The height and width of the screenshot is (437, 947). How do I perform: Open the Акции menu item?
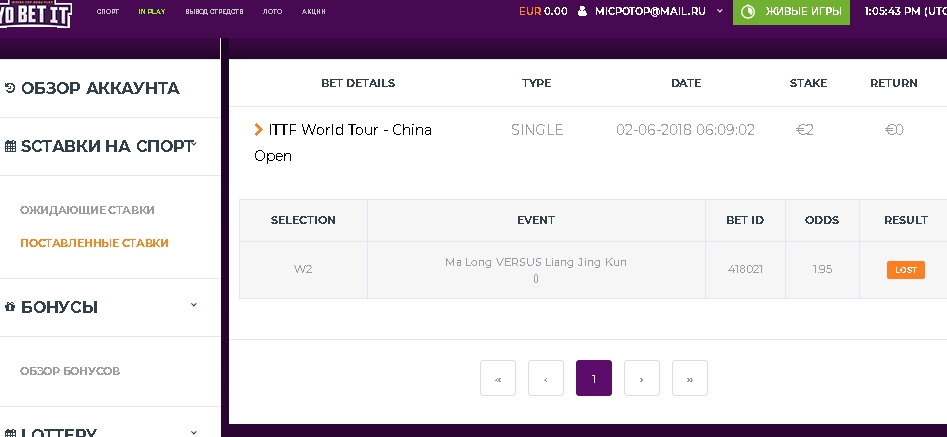(313, 11)
